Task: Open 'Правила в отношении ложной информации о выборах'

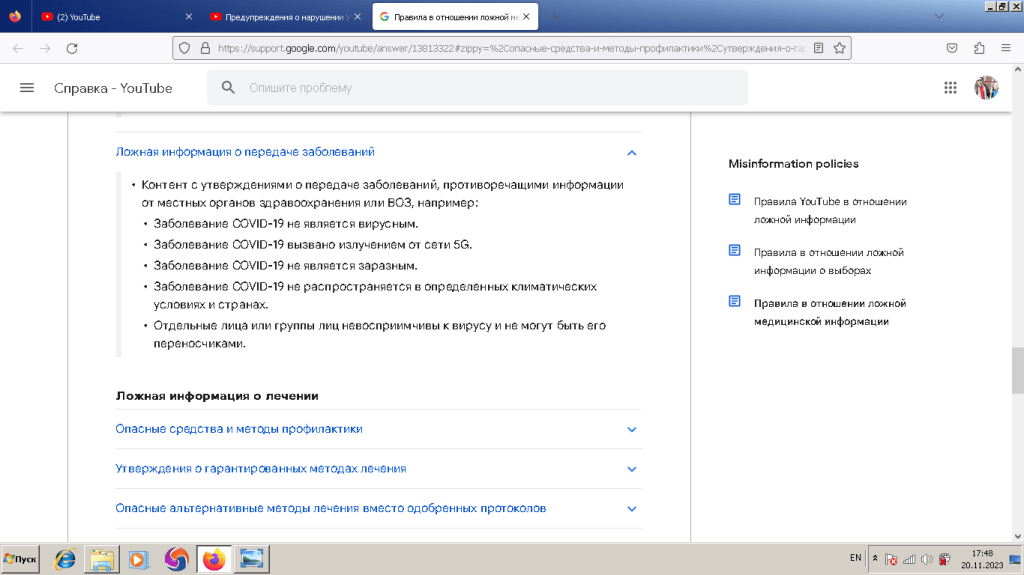Action: point(828,261)
